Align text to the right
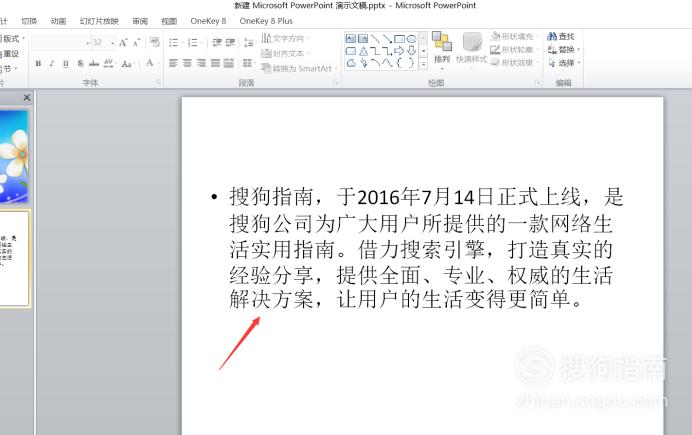Screen dimensions: 692x435 [x=201, y=63]
